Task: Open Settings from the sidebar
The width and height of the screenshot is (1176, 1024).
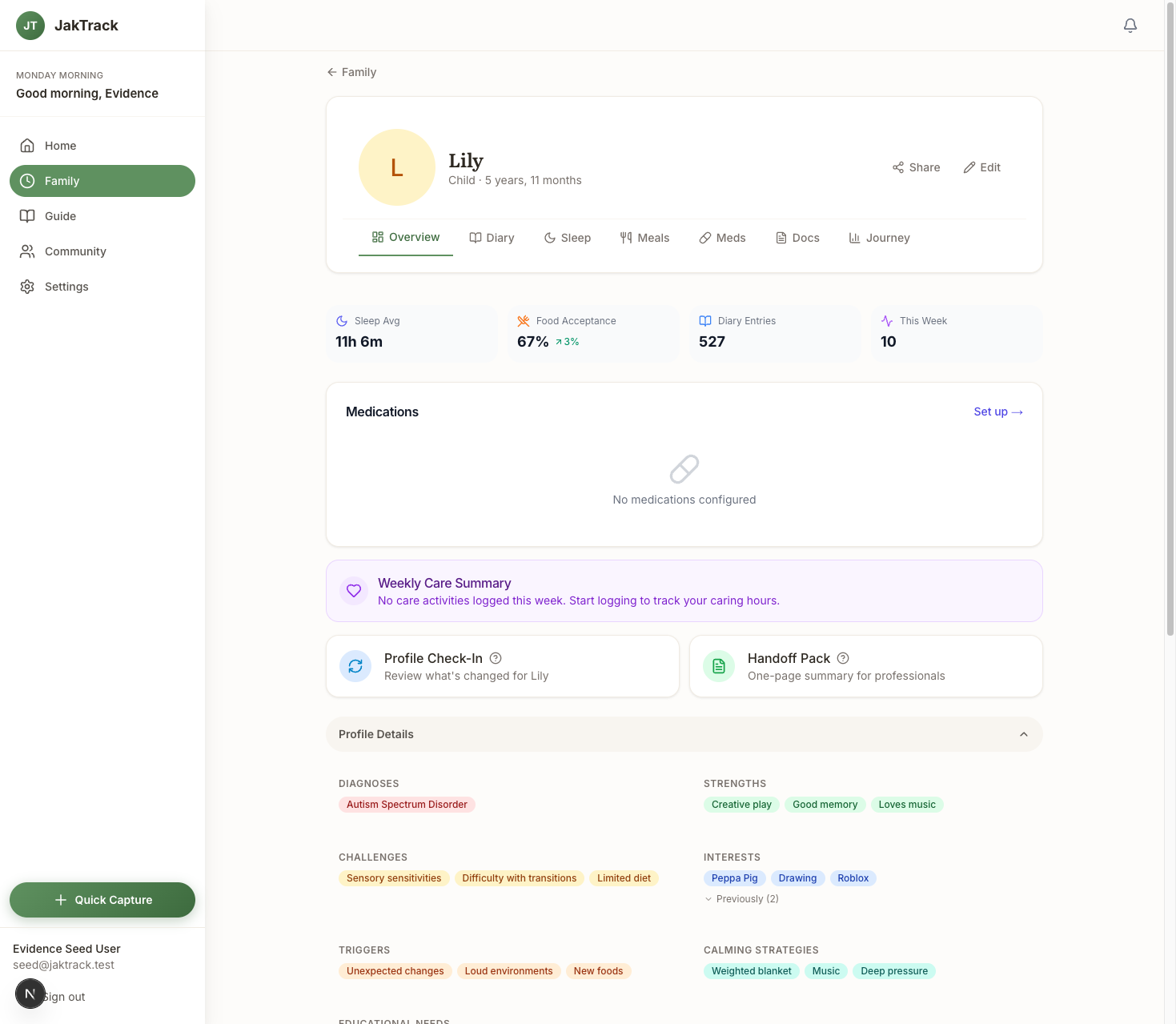Action: pyautogui.click(x=66, y=287)
